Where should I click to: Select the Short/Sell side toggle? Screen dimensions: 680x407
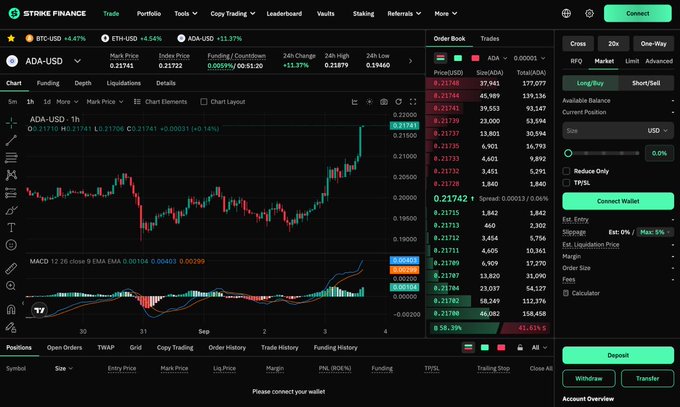pos(646,83)
